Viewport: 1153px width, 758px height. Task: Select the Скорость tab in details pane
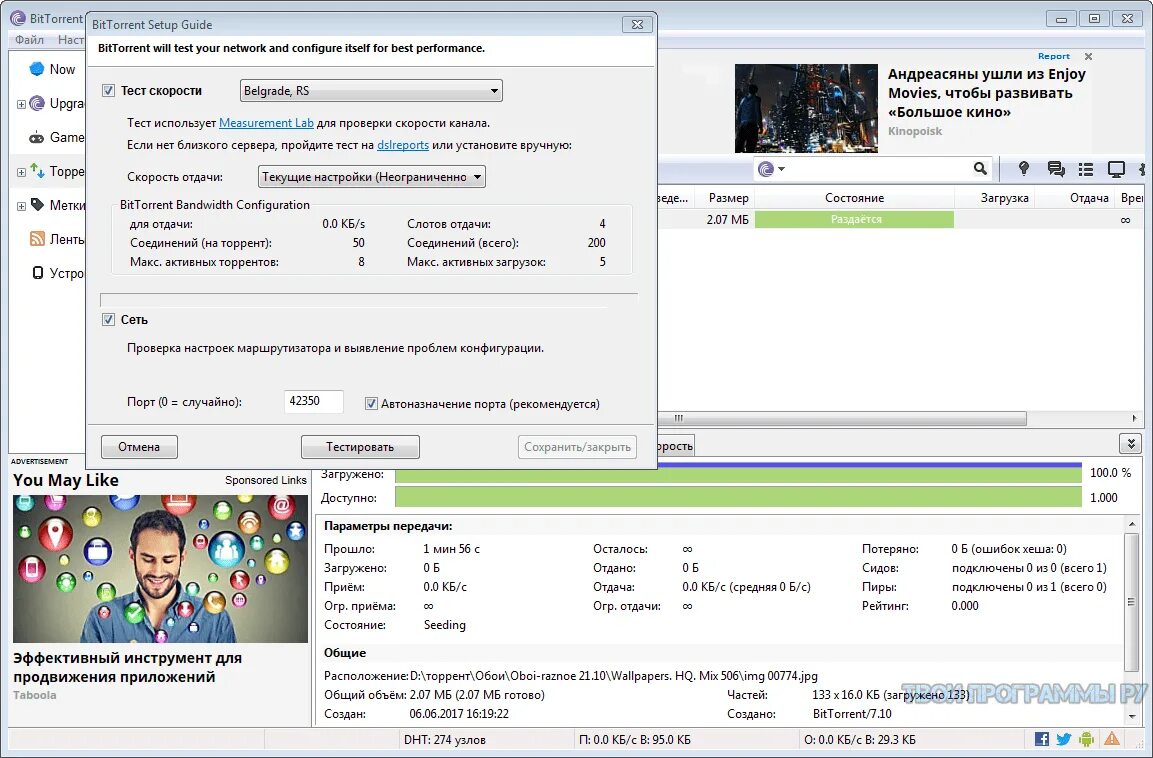(x=675, y=446)
